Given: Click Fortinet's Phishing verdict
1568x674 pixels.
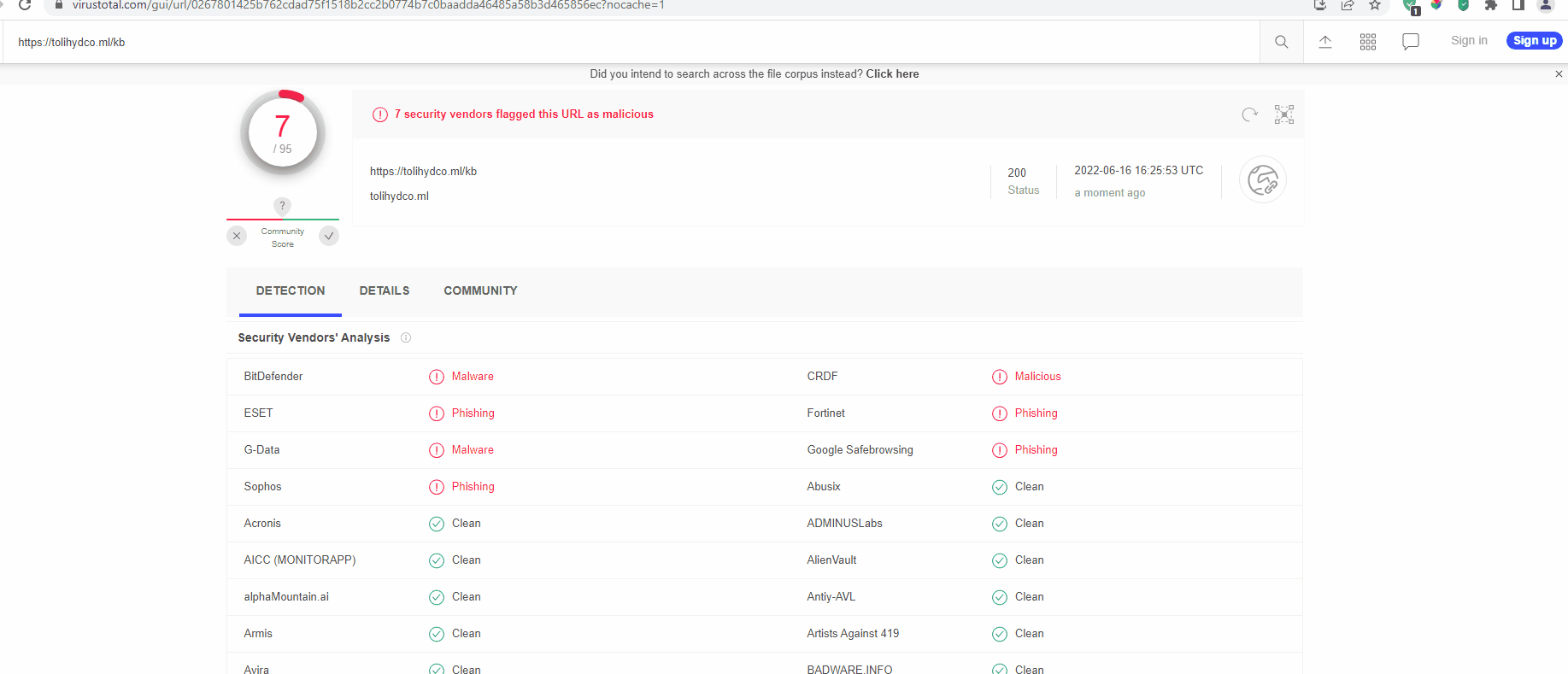Looking at the screenshot, I should point(1036,413).
